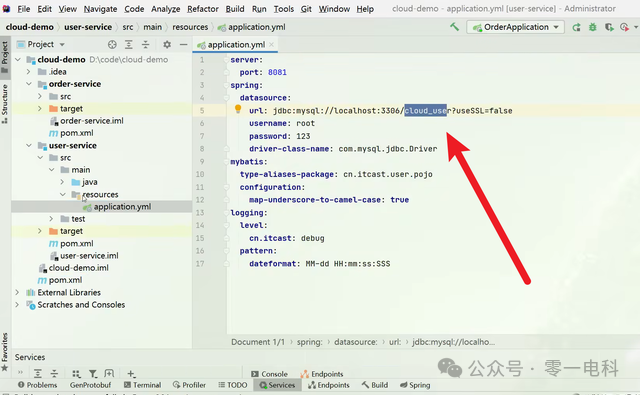Open the OrderApplication run configuration dropdown
Image resolution: width=640 pixels, height=395 pixels.
516,27
